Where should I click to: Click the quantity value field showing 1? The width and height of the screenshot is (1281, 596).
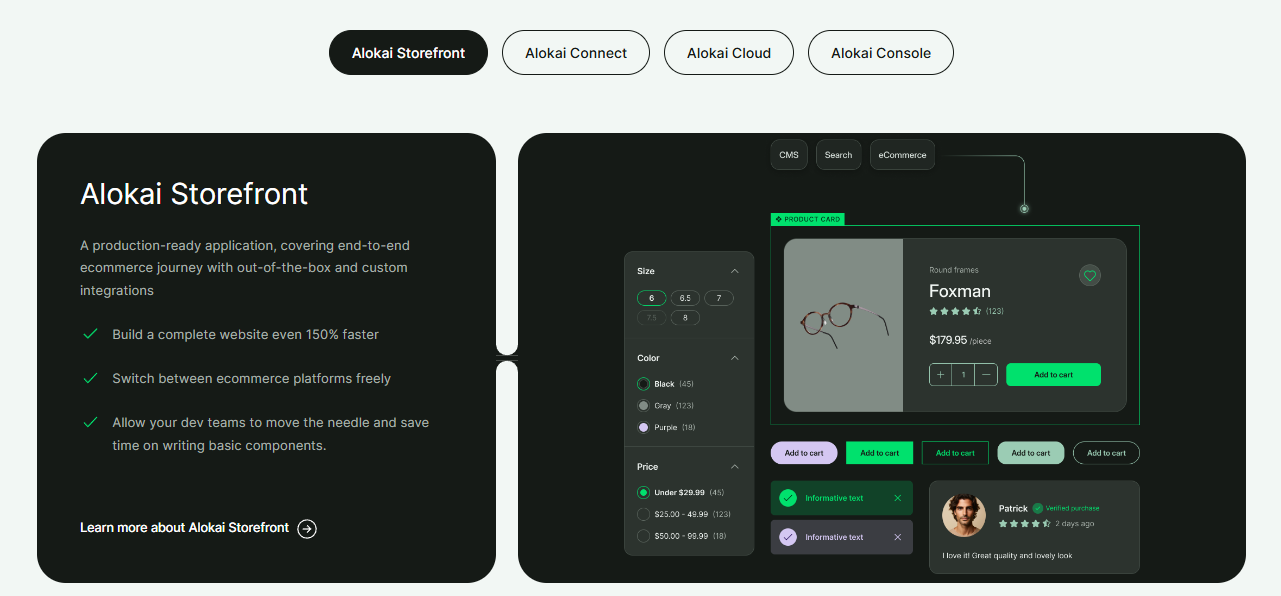(x=963, y=375)
